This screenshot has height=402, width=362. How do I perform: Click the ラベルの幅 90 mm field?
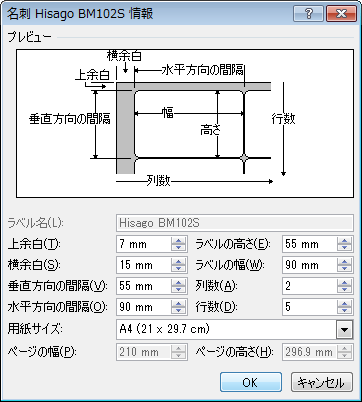click(x=310, y=265)
